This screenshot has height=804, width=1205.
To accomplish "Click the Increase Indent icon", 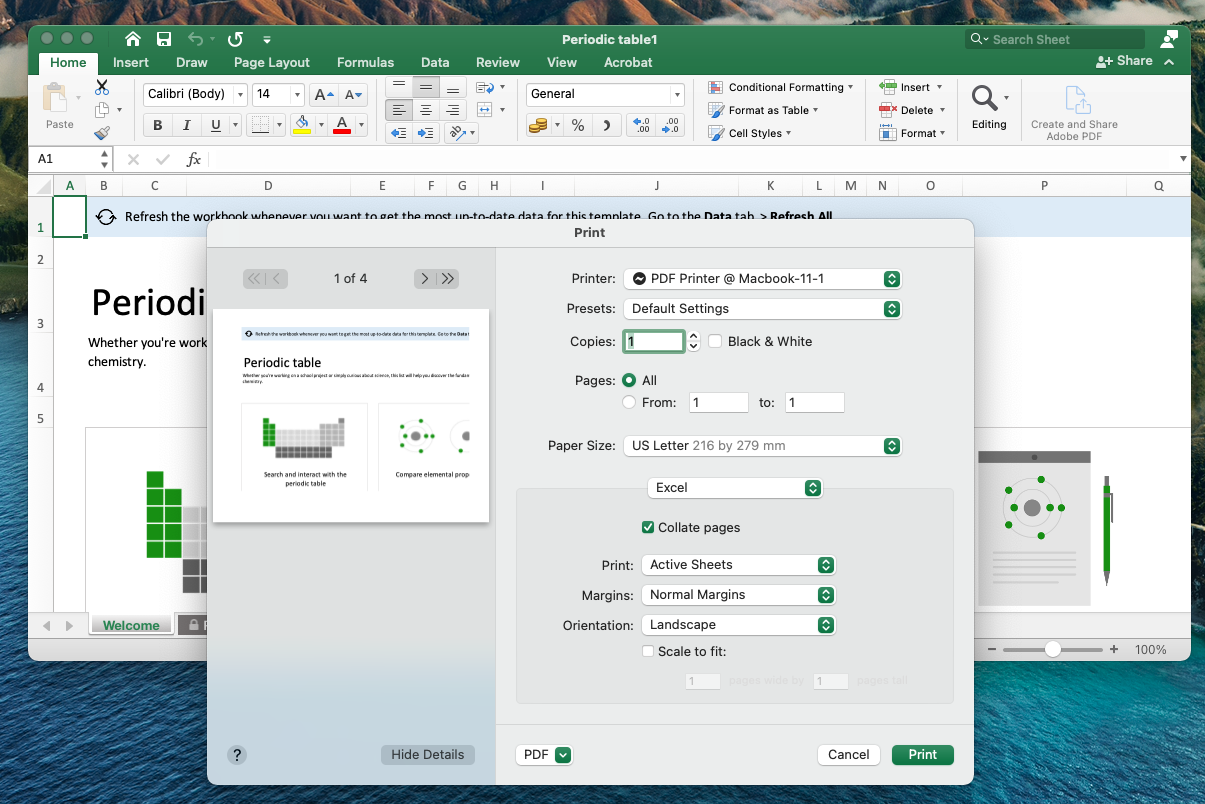I will [426, 133].
